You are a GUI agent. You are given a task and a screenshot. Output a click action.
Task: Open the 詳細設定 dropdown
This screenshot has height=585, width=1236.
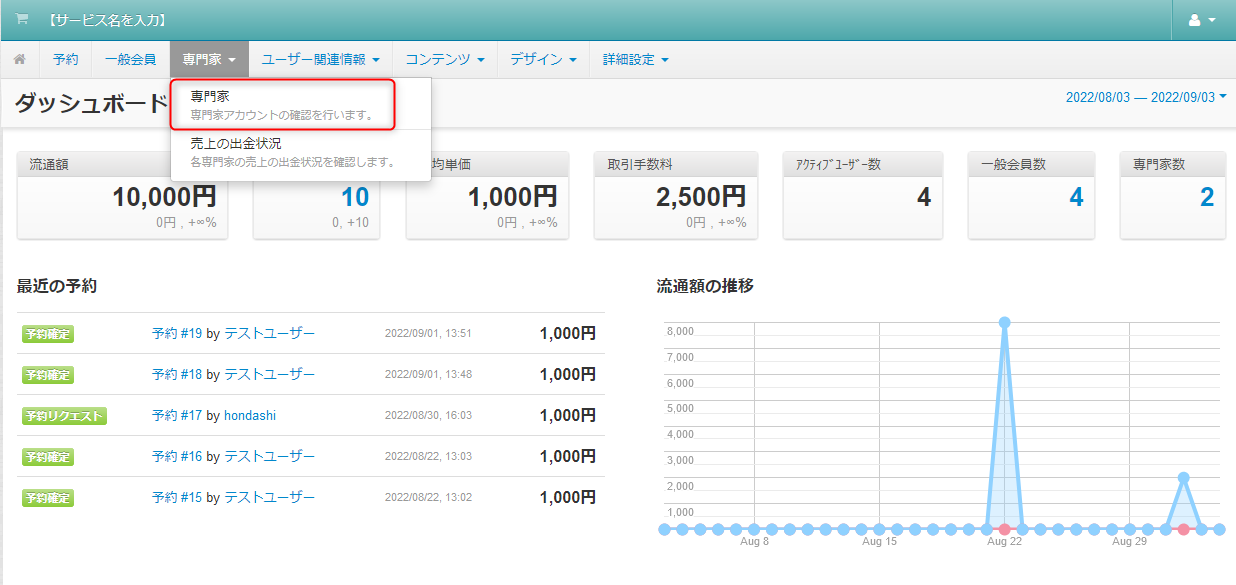click(633, 59)
